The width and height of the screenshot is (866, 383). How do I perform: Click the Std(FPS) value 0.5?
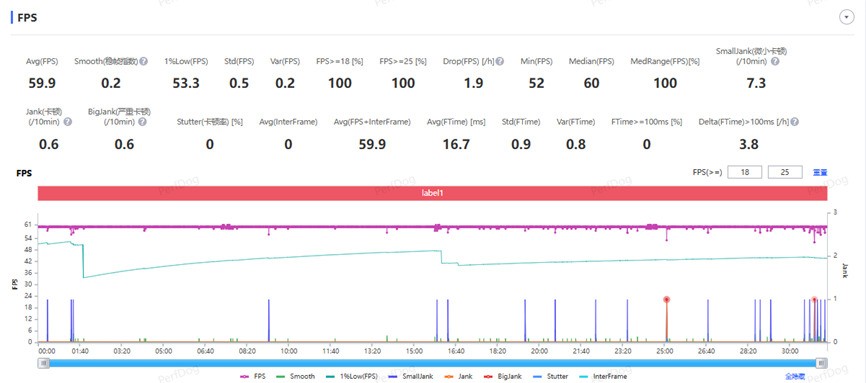coord(239,83)
